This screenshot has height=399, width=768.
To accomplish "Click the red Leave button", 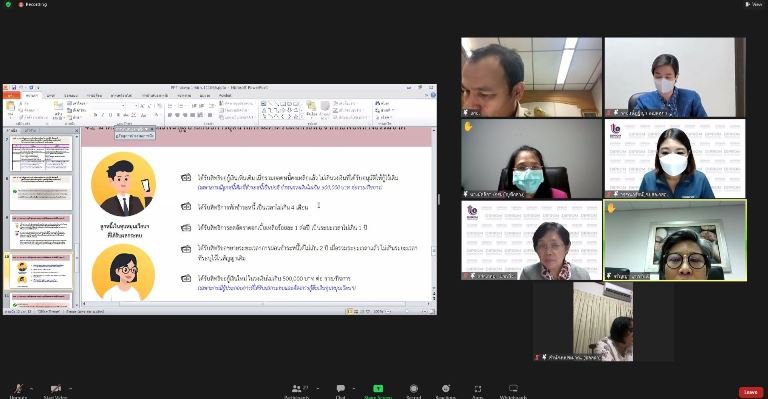I will click(x=751, y=392).
